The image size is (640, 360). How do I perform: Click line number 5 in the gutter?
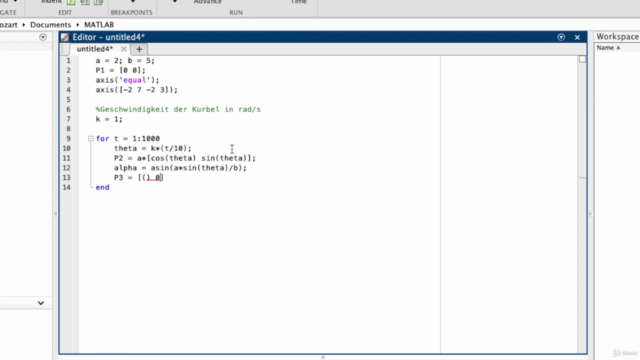68,100
